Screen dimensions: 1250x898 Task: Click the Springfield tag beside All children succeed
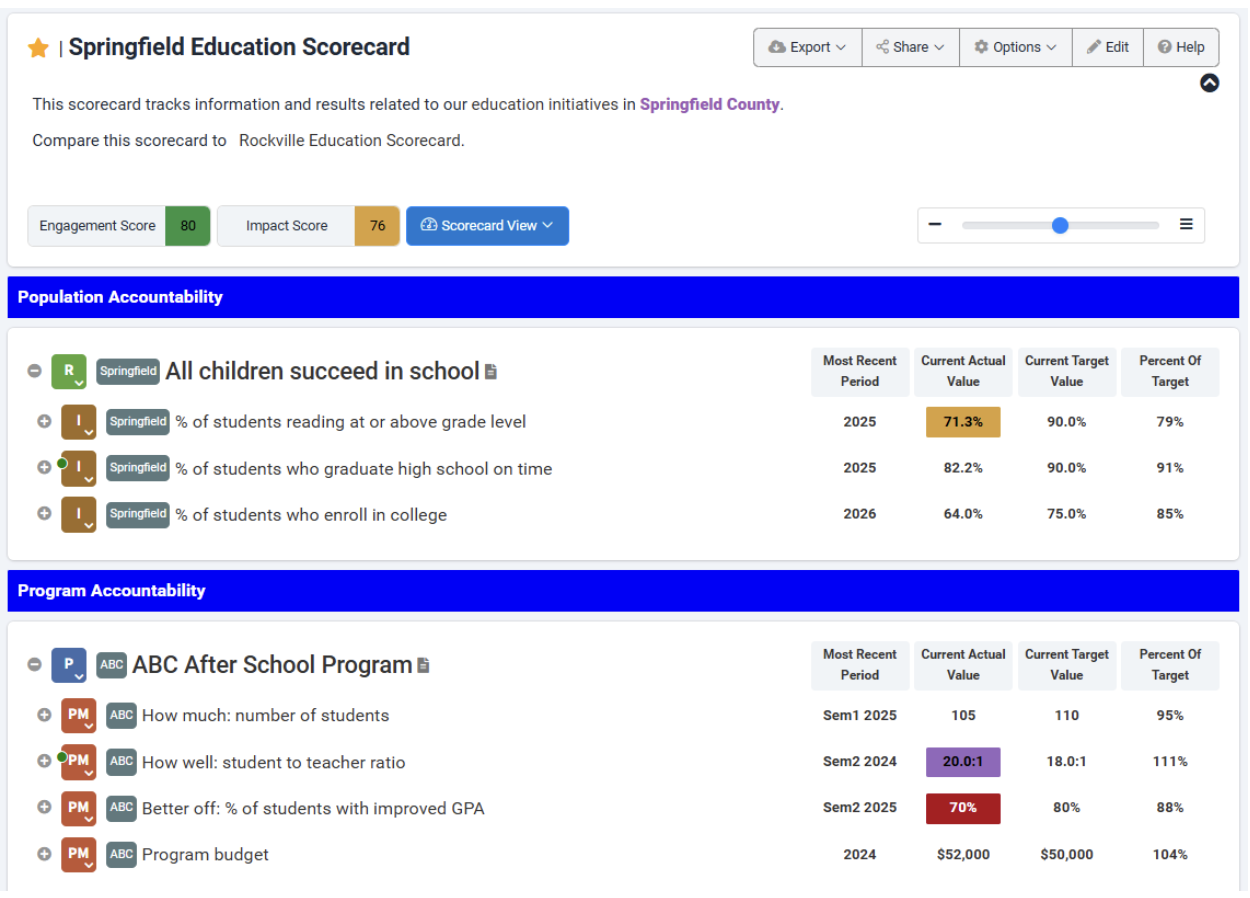(128, 372)
